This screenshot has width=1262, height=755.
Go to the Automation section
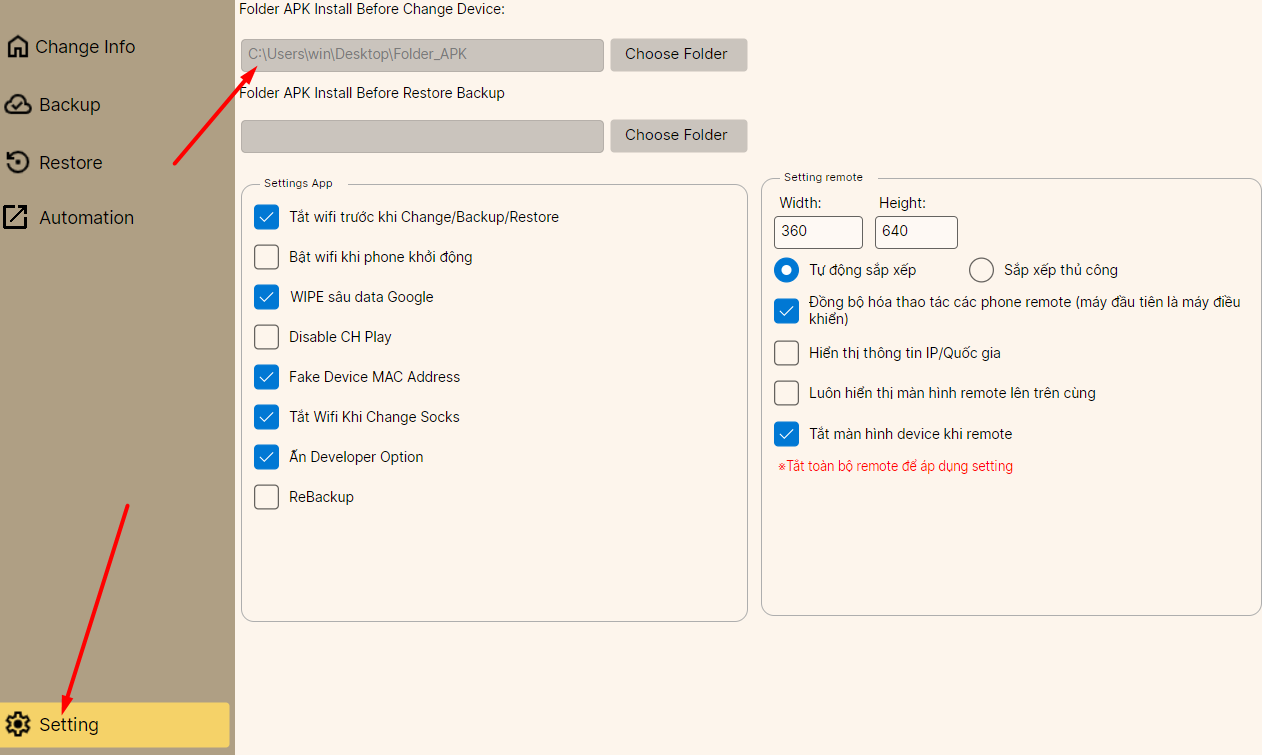pyautogui.click(x=86, y=217)
